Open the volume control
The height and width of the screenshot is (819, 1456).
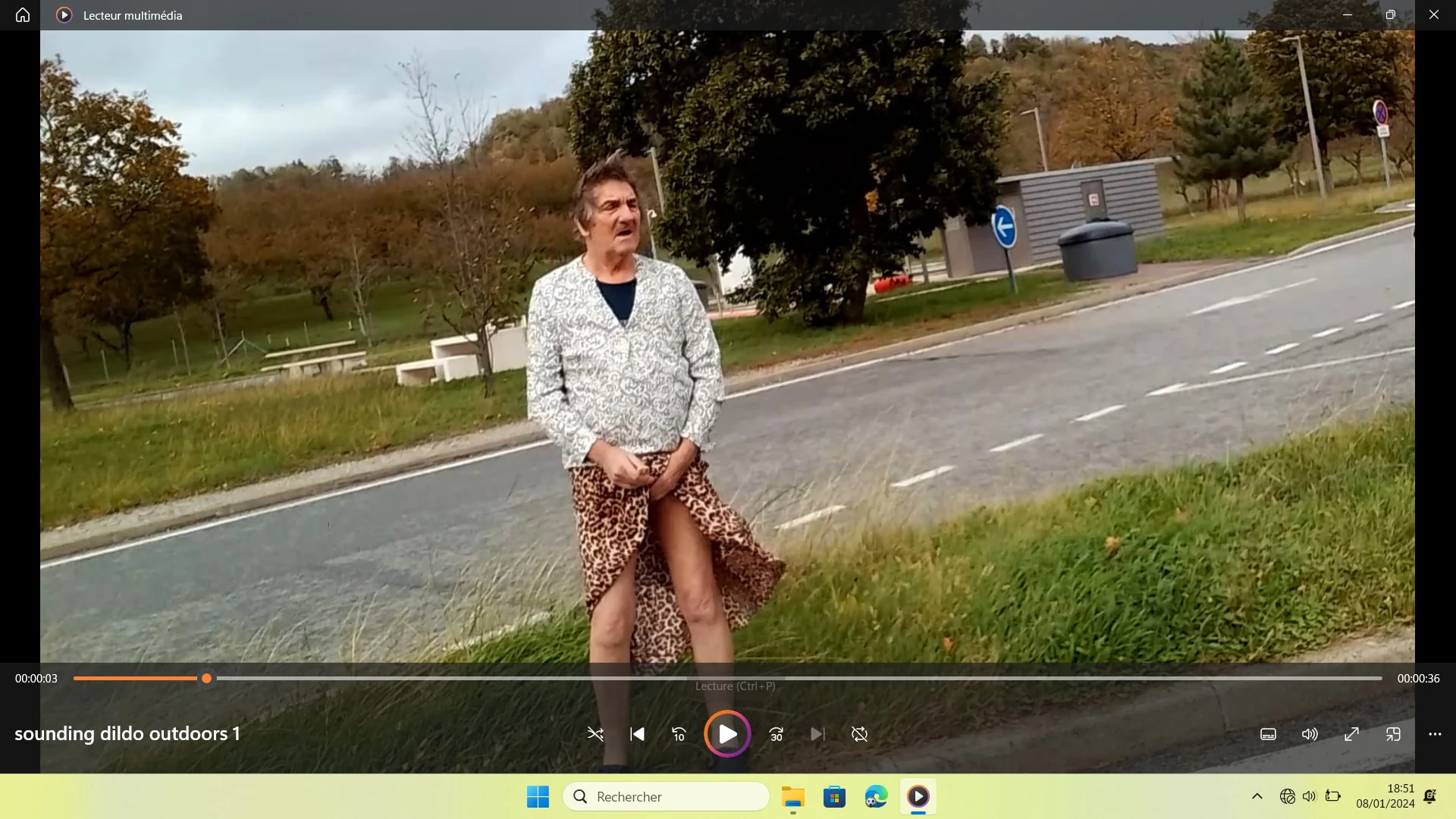1310,734
